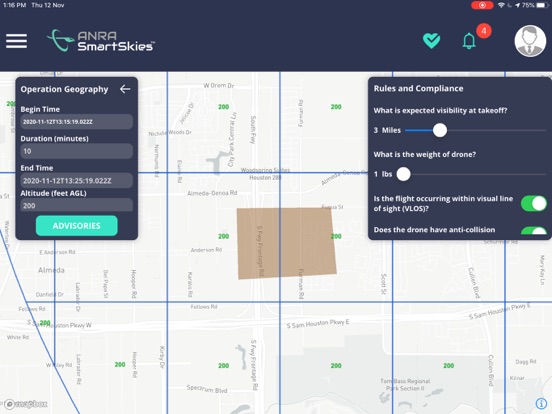This screenshot has height=414, width=552.
Task: Click the drone weight slider handle
Action: (x=403, y=174)
